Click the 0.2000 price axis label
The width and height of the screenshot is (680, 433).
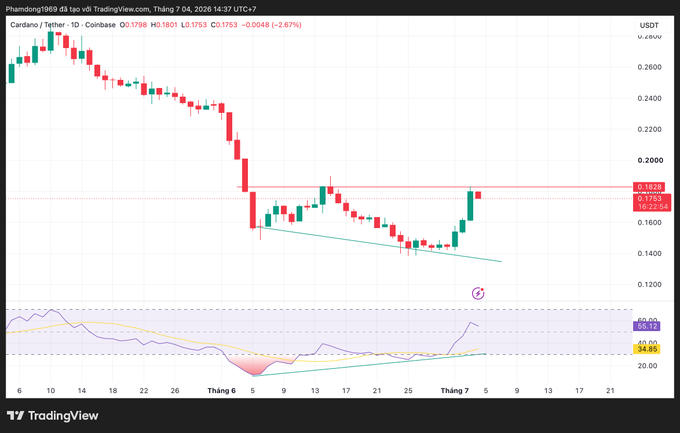(x=650, y=160)
